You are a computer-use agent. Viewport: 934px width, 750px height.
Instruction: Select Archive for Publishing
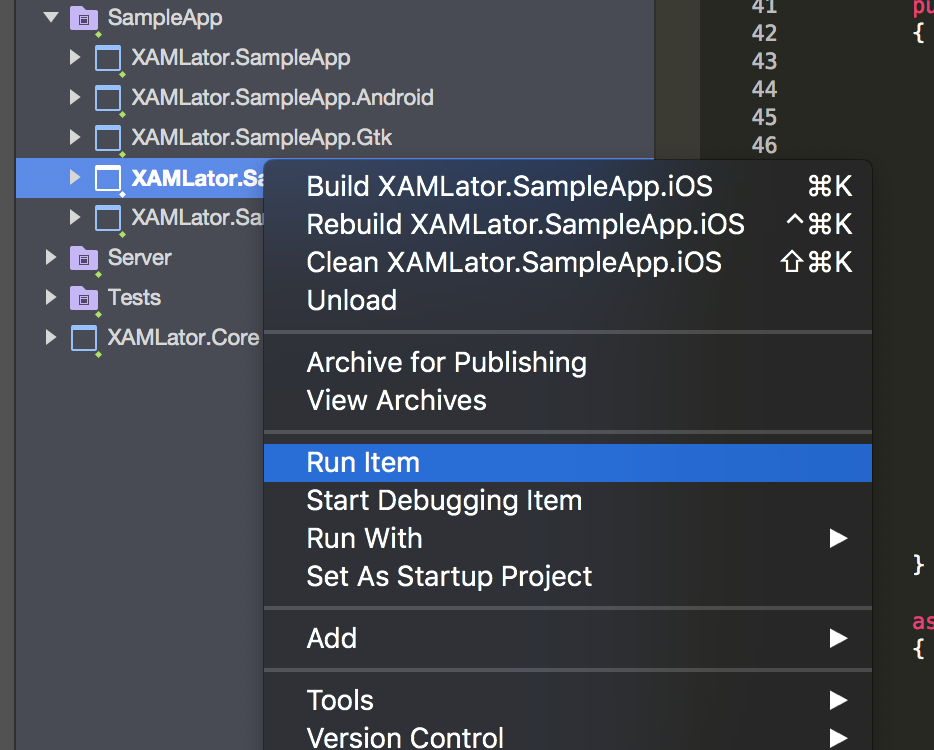click(446, 362)
